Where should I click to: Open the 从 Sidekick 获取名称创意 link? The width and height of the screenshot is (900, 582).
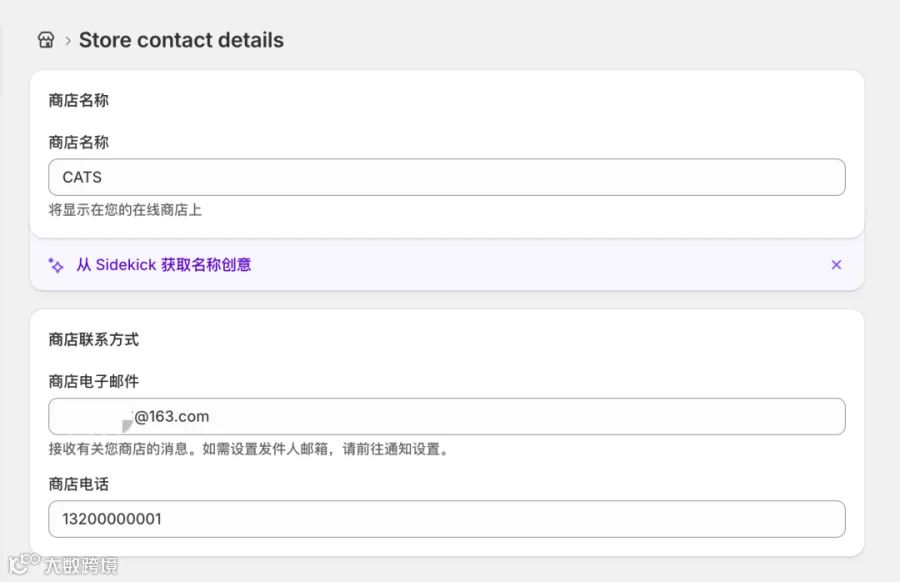[164, 265]
